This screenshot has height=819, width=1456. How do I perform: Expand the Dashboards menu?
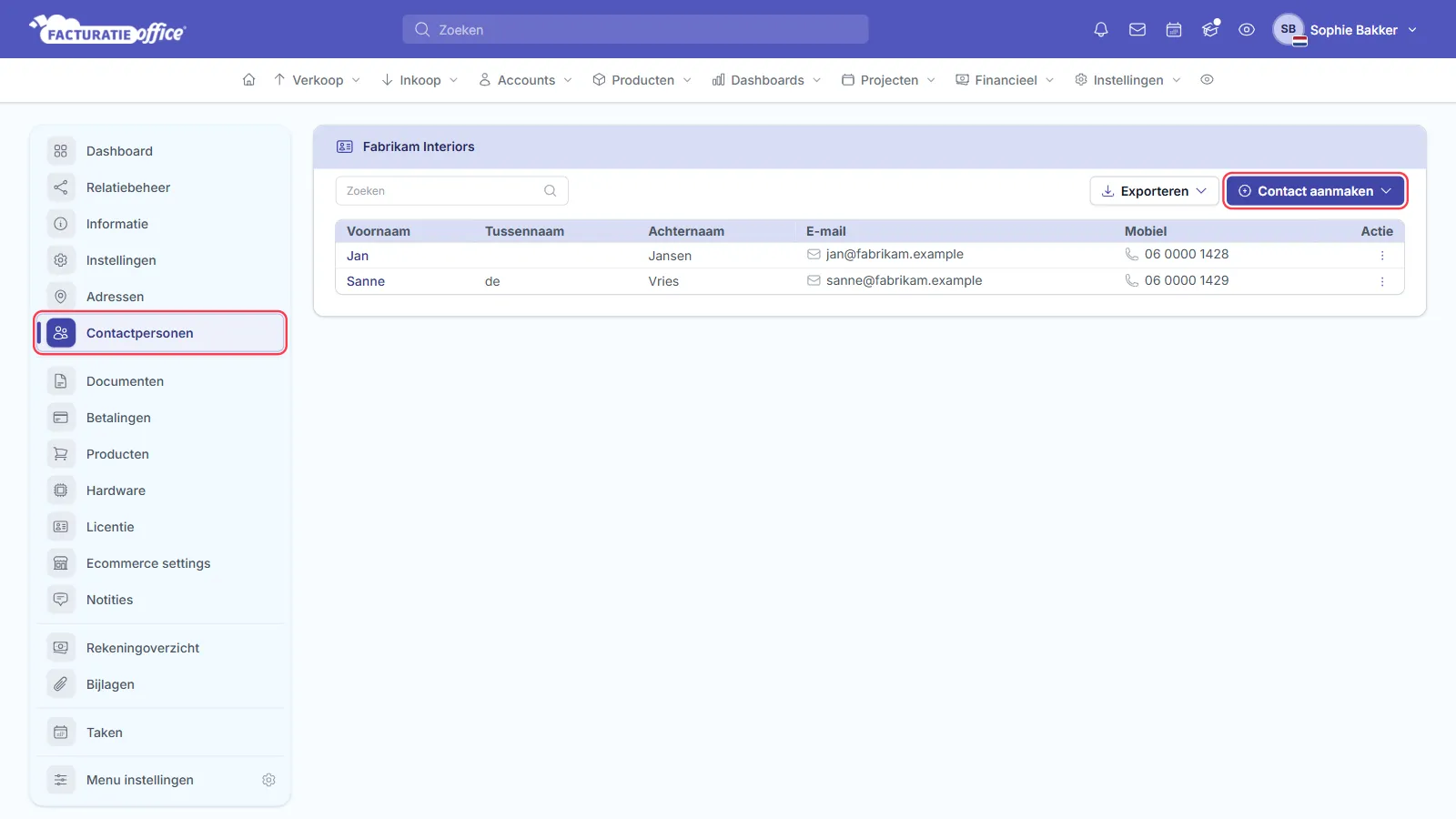pyautogui.click(x=767, y=80)
